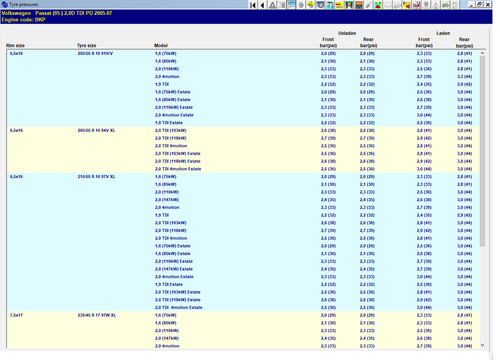Select 2,0 TDI (103kW) under 205/55 R16 94V XL
This screenshot has height=360, width=500.
pyautogui.click(x=171, y=130)
